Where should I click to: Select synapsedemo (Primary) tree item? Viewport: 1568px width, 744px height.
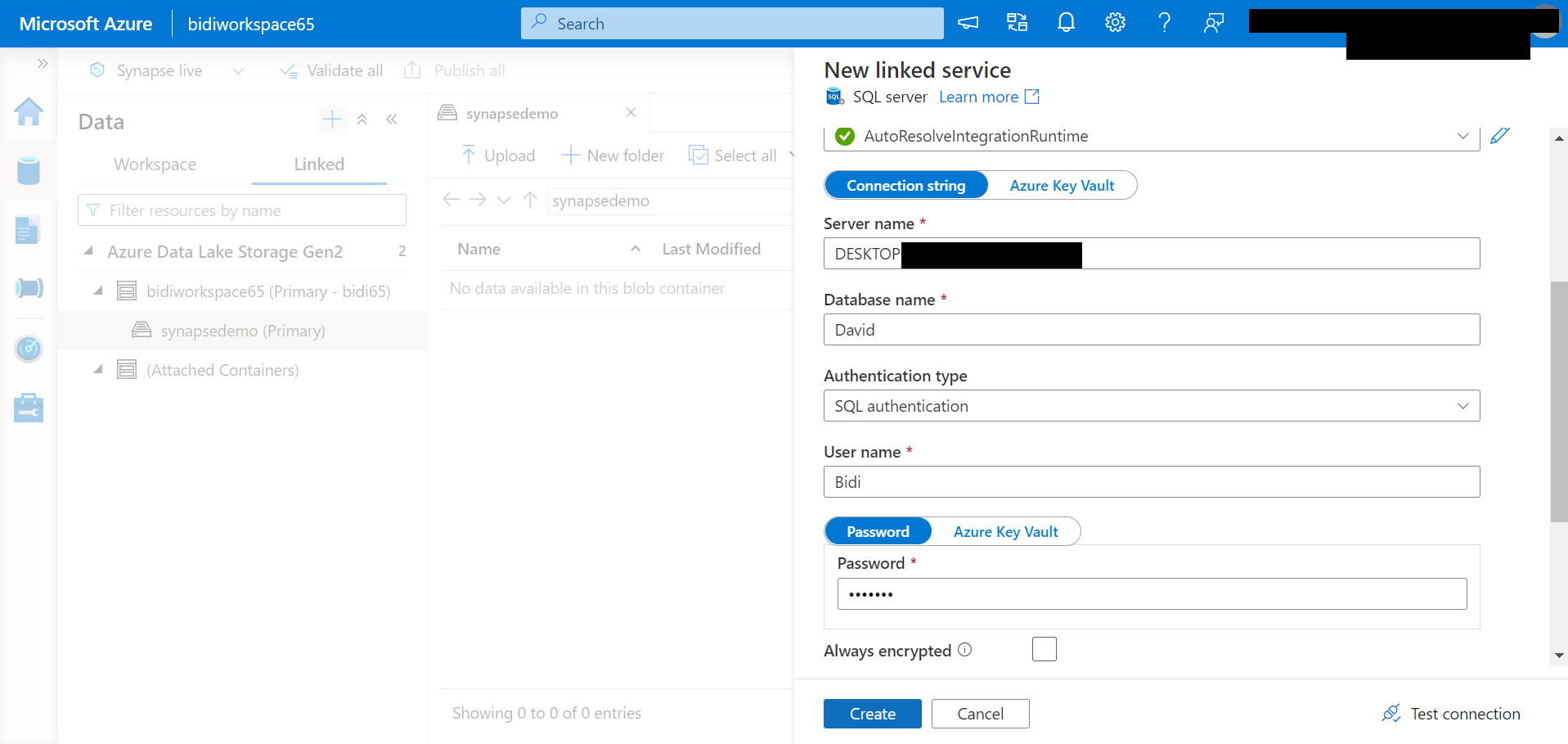[242, 330]
